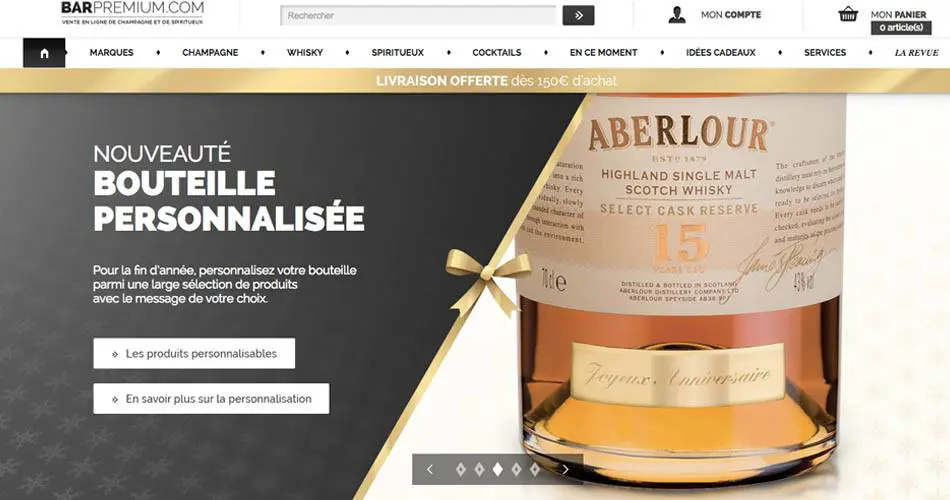Select the second carousel diamond indicator
Viewport: 950px width, 500px height.
point(479,469)
